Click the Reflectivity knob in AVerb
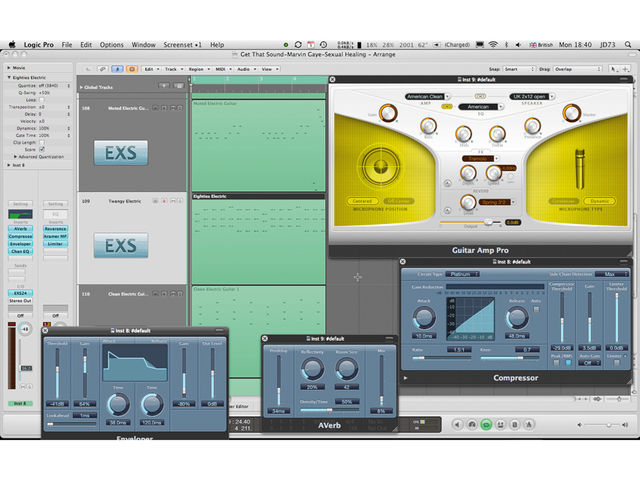Viewport: 640px width, 480px height. (312, 369)
